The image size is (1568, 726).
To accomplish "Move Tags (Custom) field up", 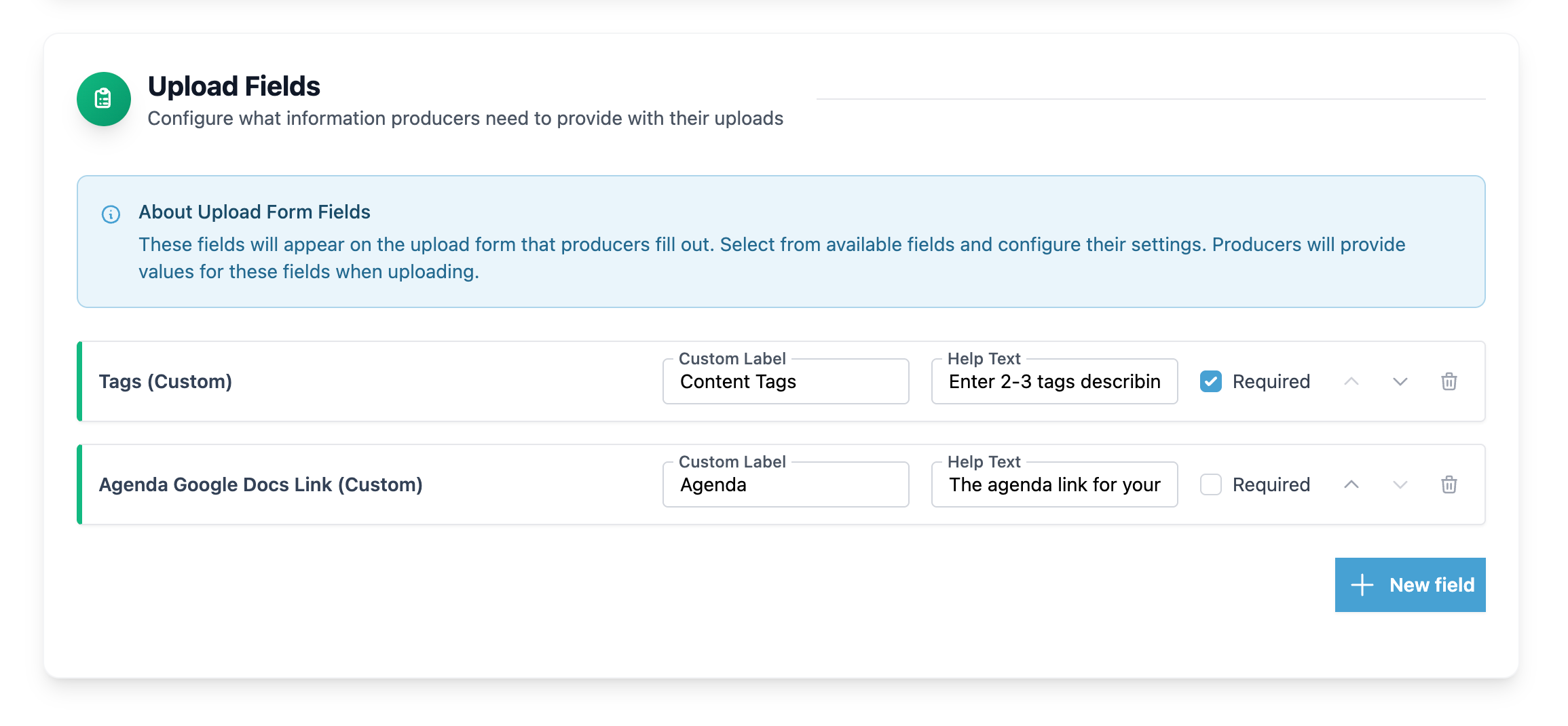I will [x=1351, y=381].
